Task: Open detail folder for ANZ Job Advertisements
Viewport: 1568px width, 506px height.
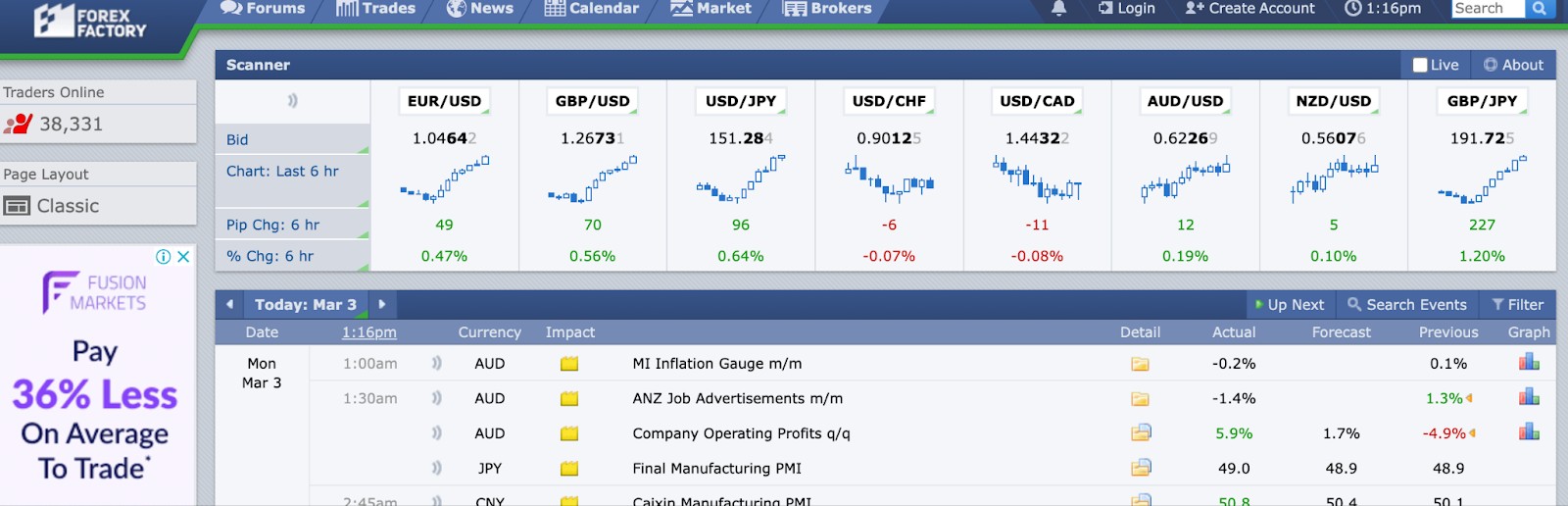Action: coord(1140,399)
